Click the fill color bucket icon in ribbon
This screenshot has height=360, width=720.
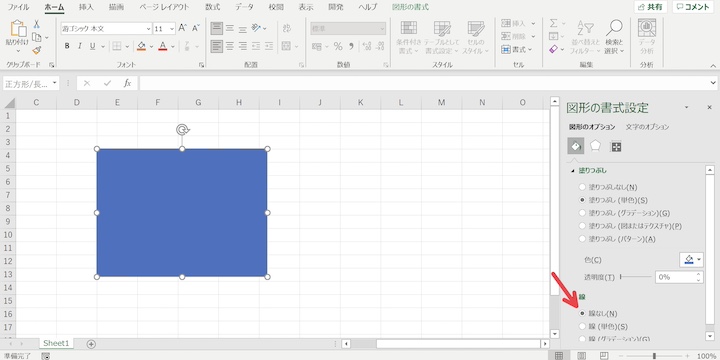point(141,46)
